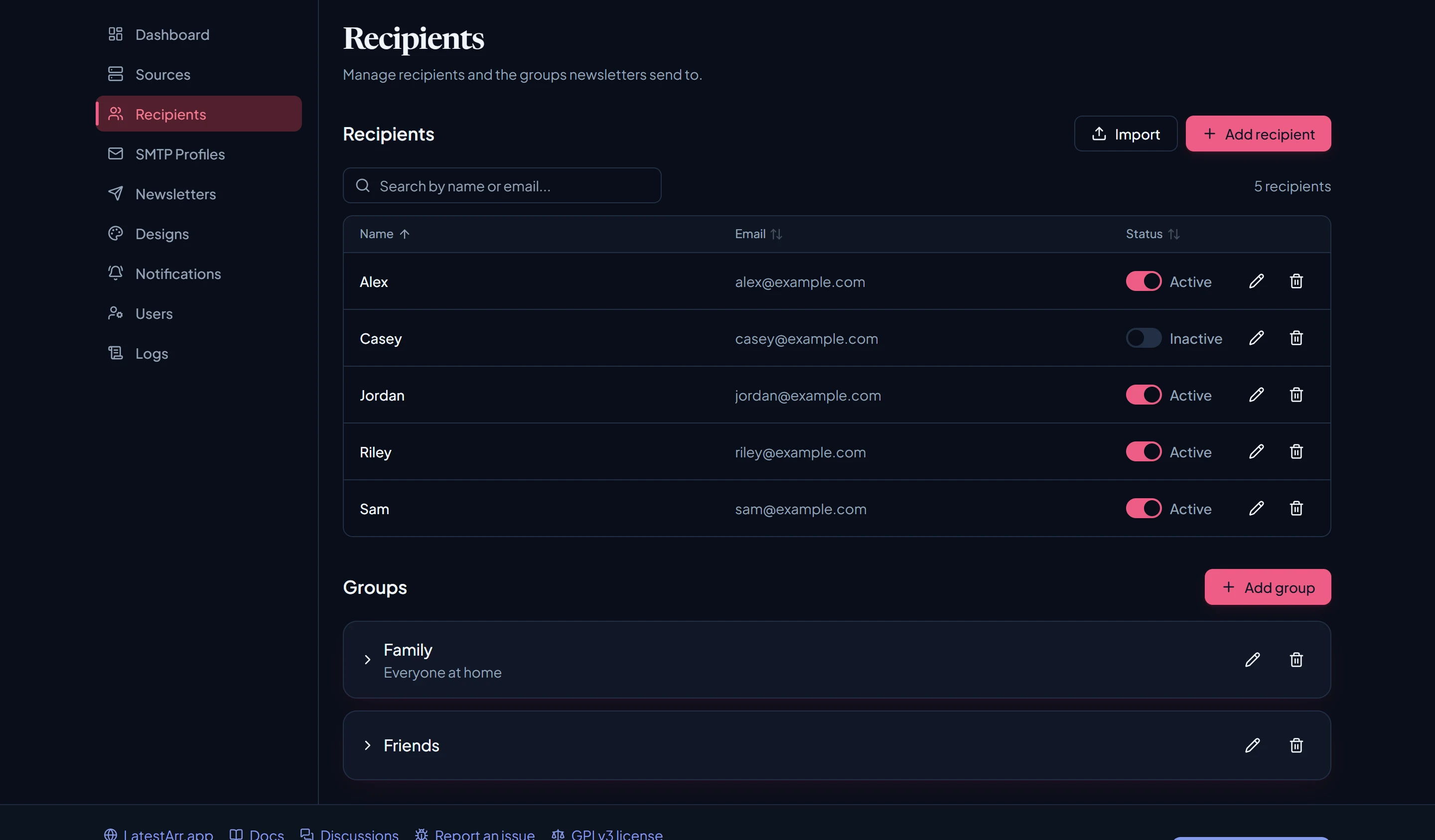Image resolution: width=1435 pixels, height=840 pixels.
Task: Switch off Riley's Active toggle
Action: [1144, 451]
